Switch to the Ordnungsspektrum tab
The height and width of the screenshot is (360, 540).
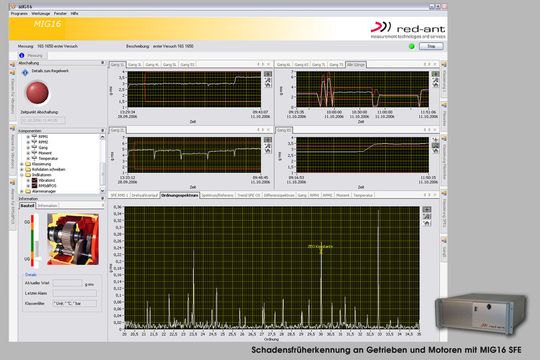point(180,195)
